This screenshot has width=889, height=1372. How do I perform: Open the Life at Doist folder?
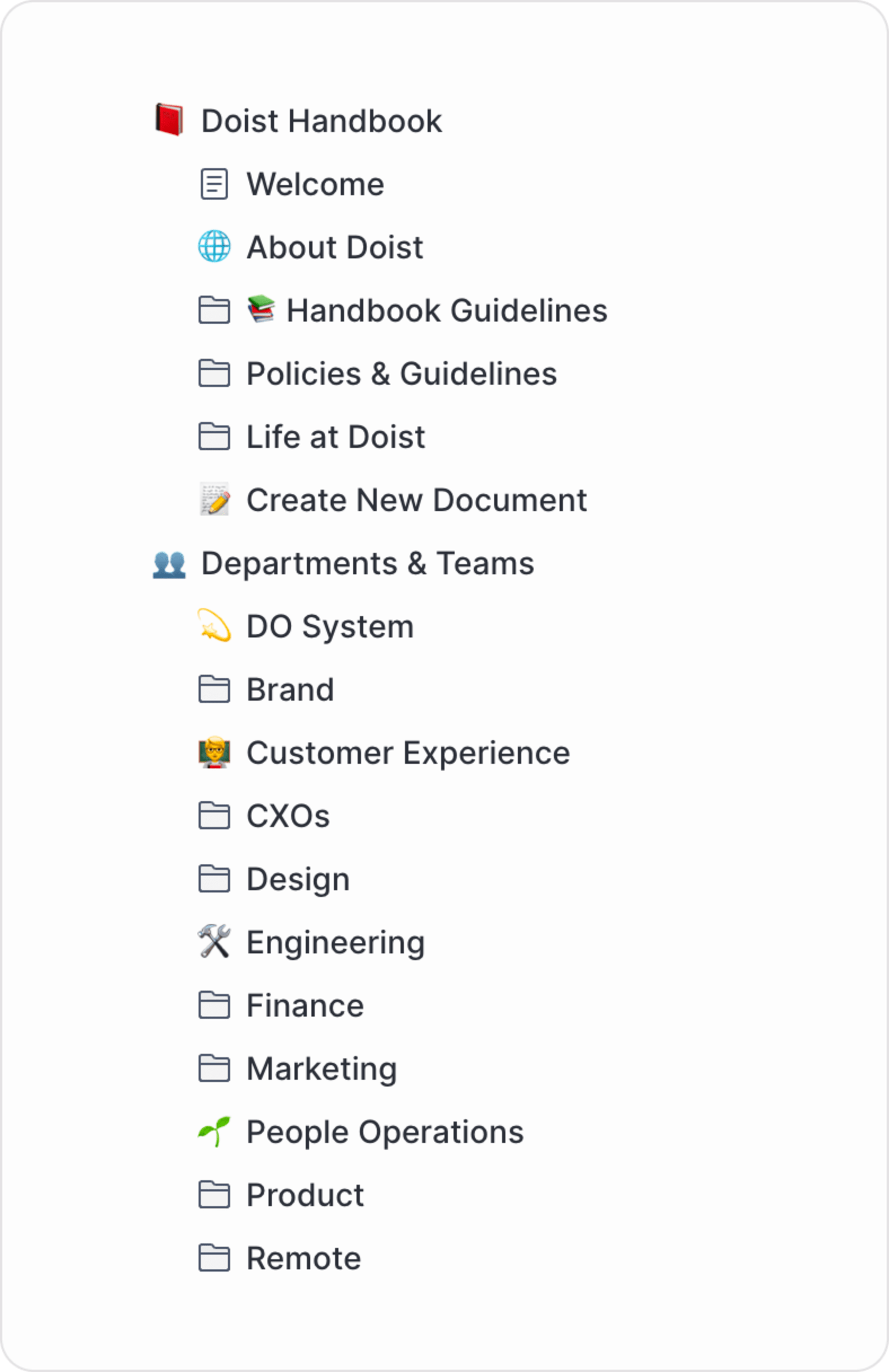coord(335,437)
